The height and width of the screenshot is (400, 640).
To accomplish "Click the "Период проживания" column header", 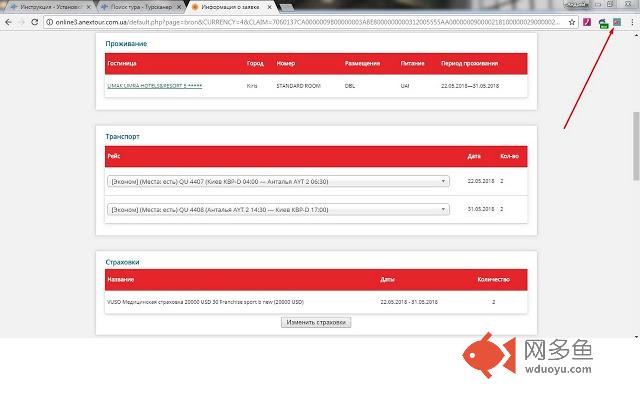I will click(469, 63).
